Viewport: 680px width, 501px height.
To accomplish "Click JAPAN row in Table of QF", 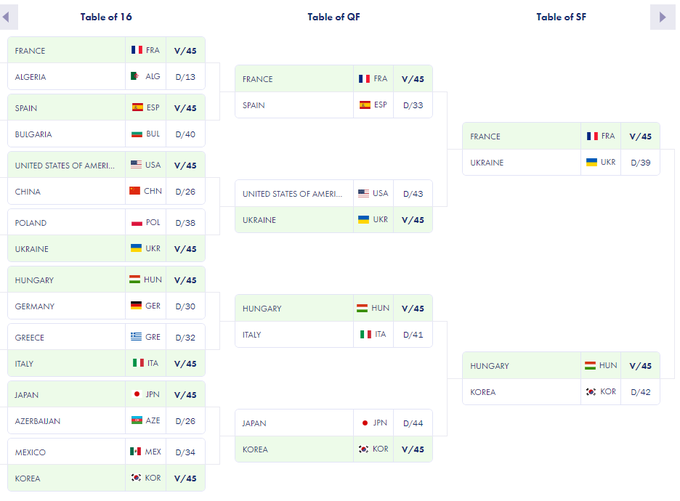I will [x=296, y=423].
